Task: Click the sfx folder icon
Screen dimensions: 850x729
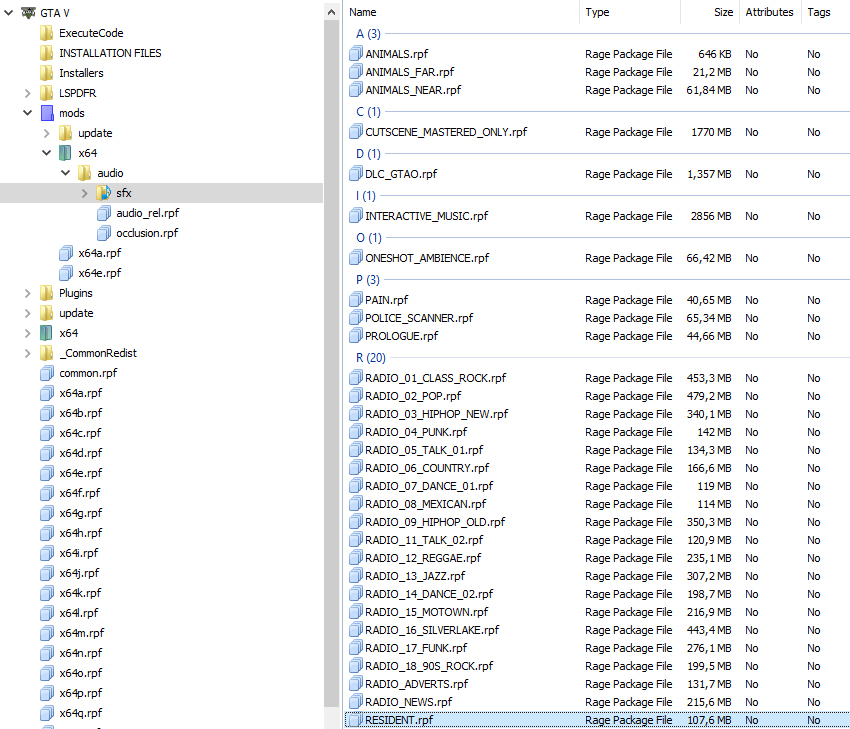Action: [104, 193]
